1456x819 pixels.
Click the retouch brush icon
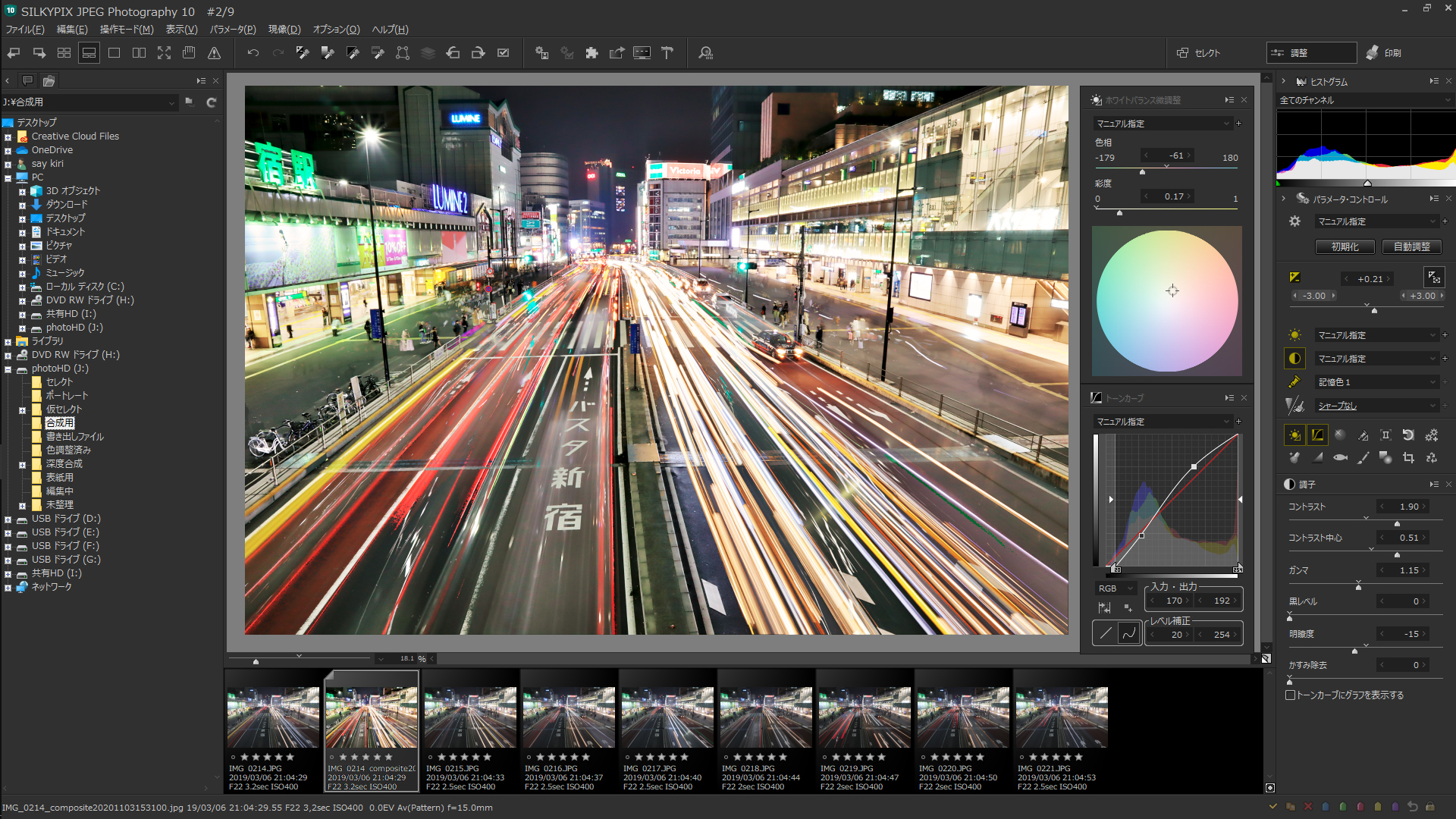click(x=1363, y=458)
